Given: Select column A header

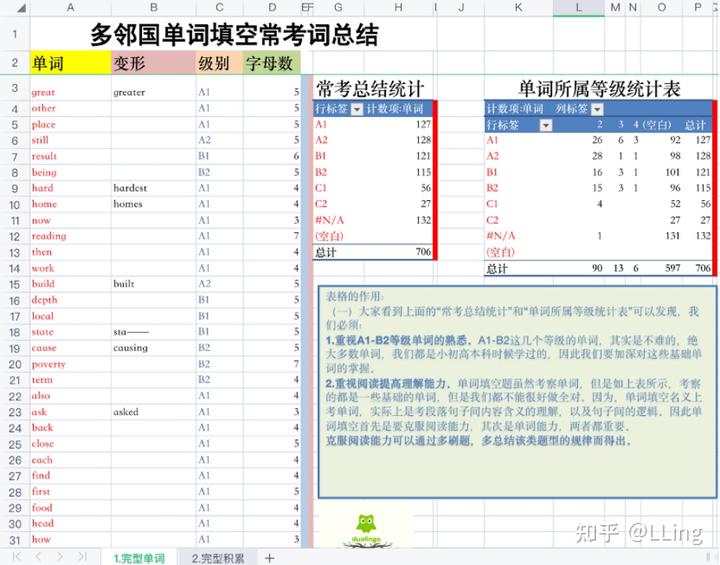Looking at the screenshot, I should coord(70,7).
